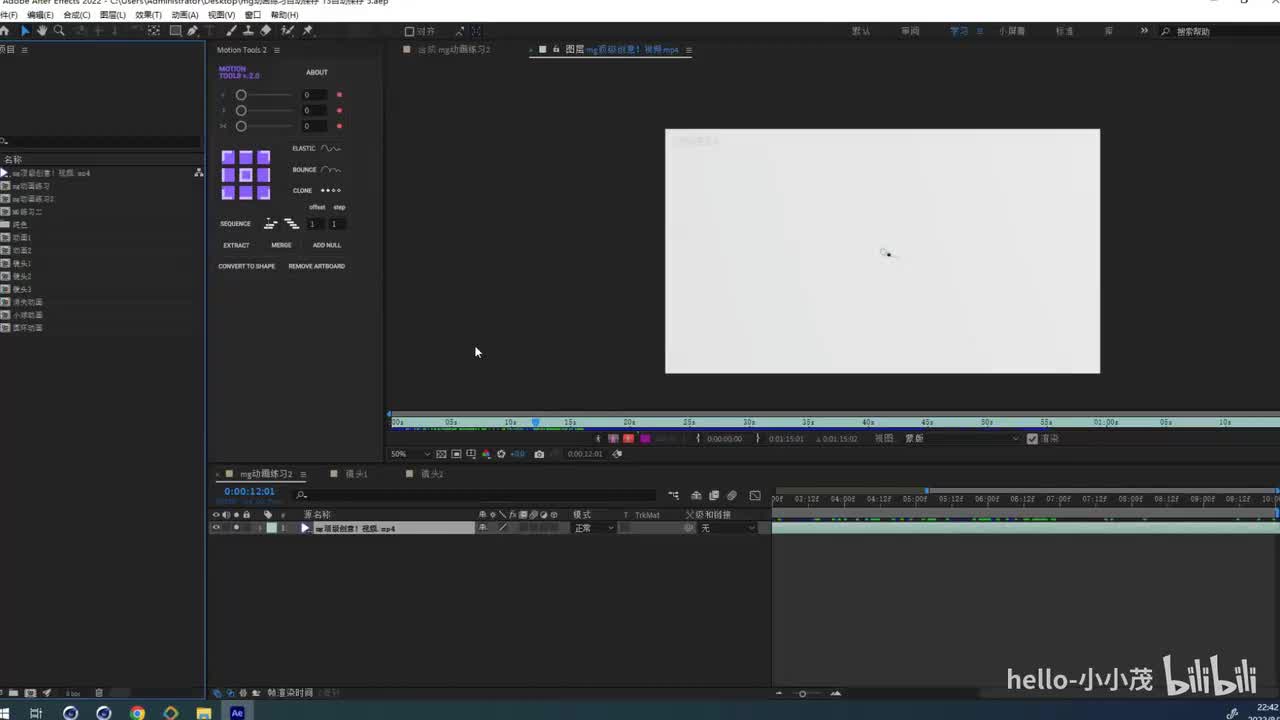
Task: Open the 正常 blending mode dropdown
Action: (x=593, y=528)
